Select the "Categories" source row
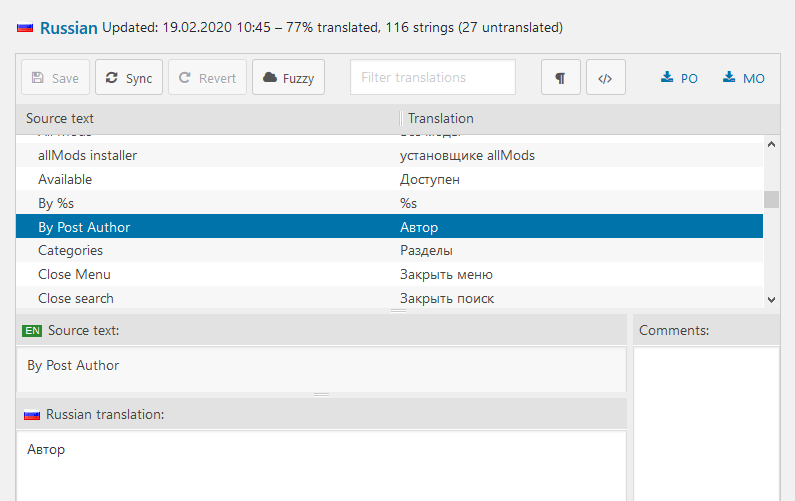The image size is (795, 501). coord(389,250)
